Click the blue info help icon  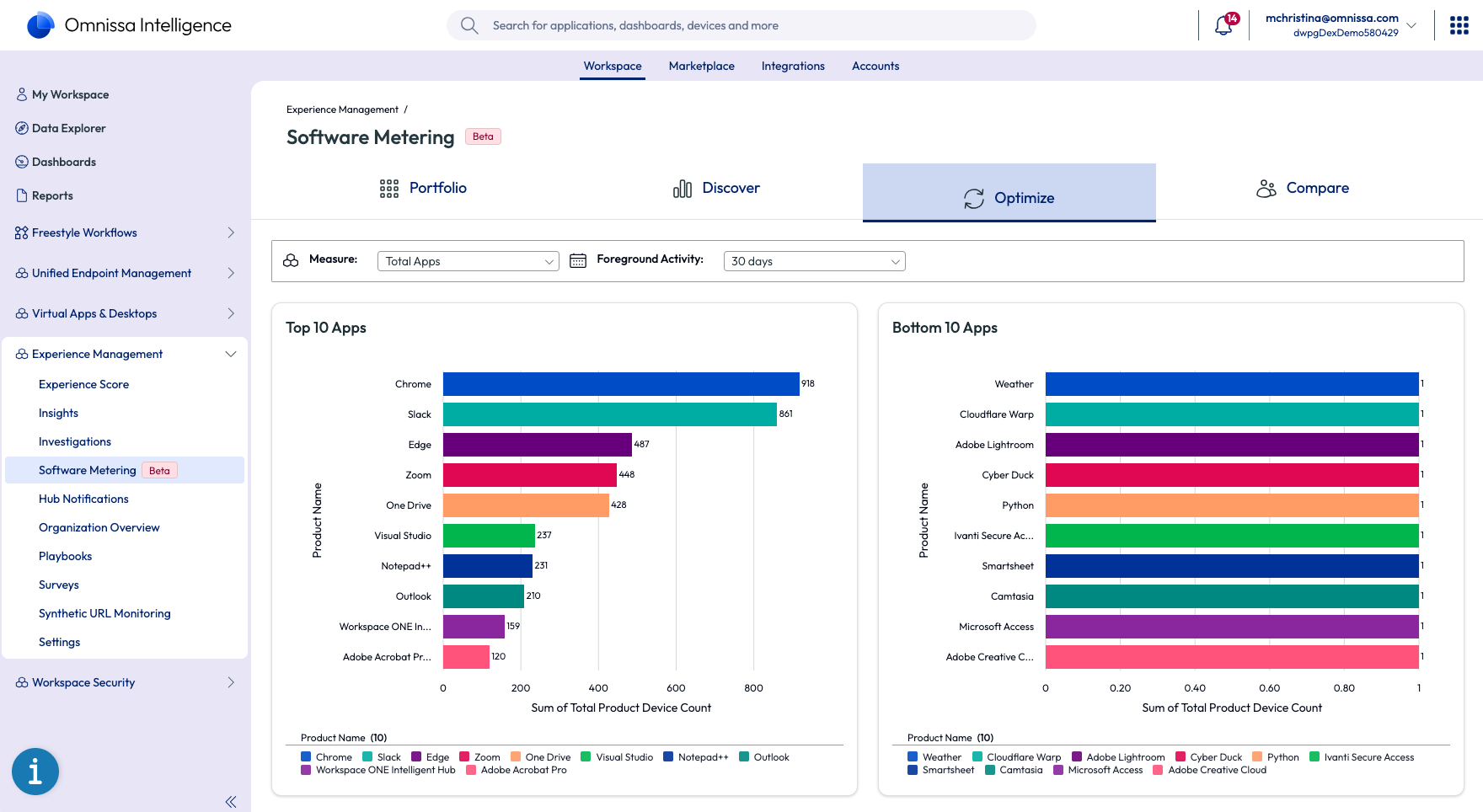35,771
